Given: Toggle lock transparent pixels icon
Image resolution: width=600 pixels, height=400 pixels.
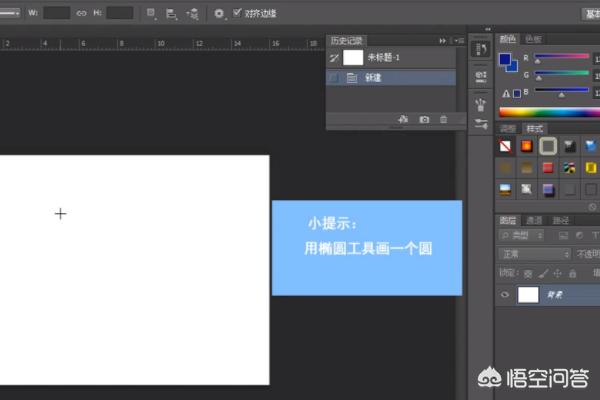Looking at the screenshot, I should pyautogui.click(x=528, y=273).
